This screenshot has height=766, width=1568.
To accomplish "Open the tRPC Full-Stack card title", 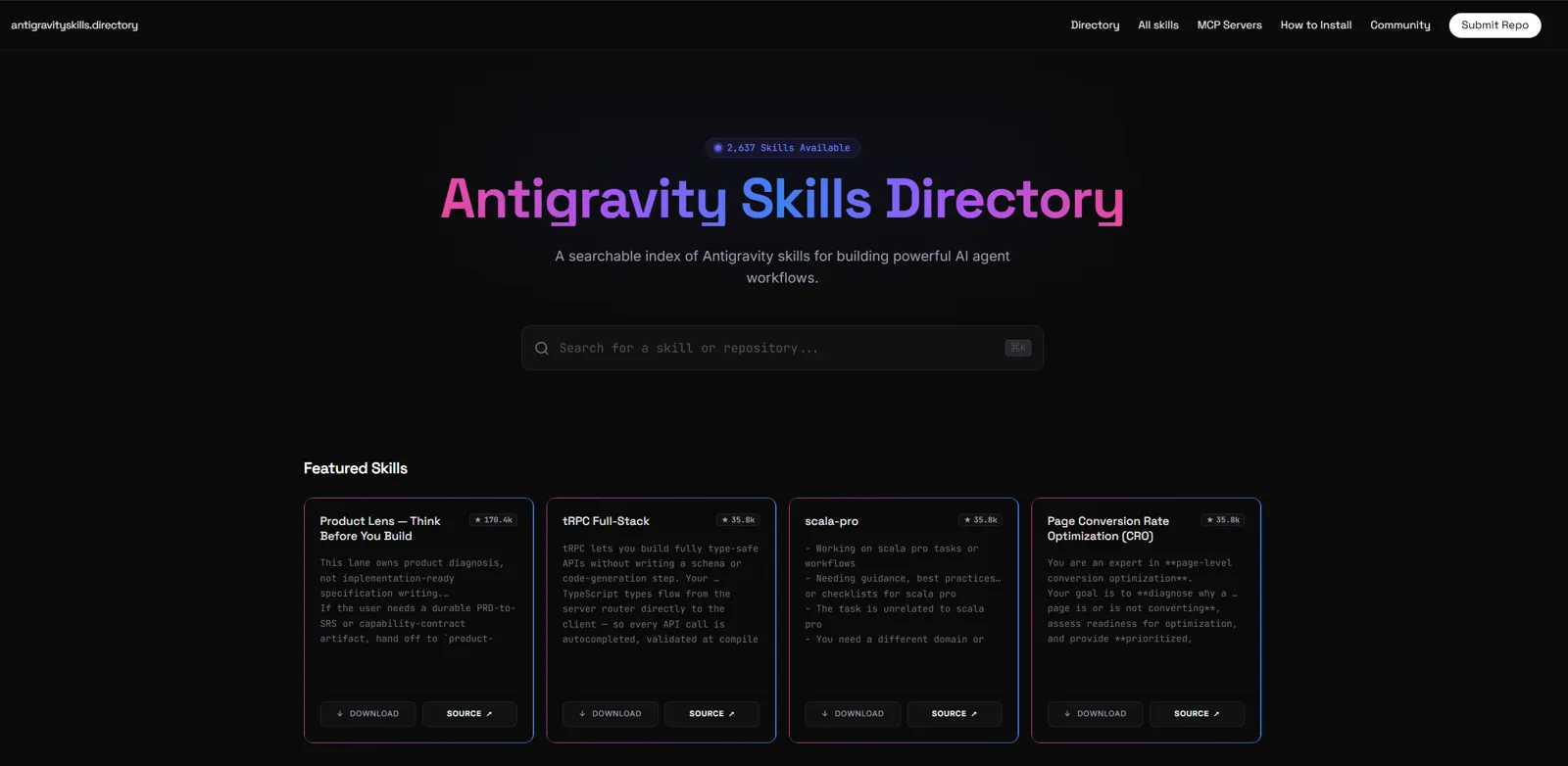I will tap(606, 521).
